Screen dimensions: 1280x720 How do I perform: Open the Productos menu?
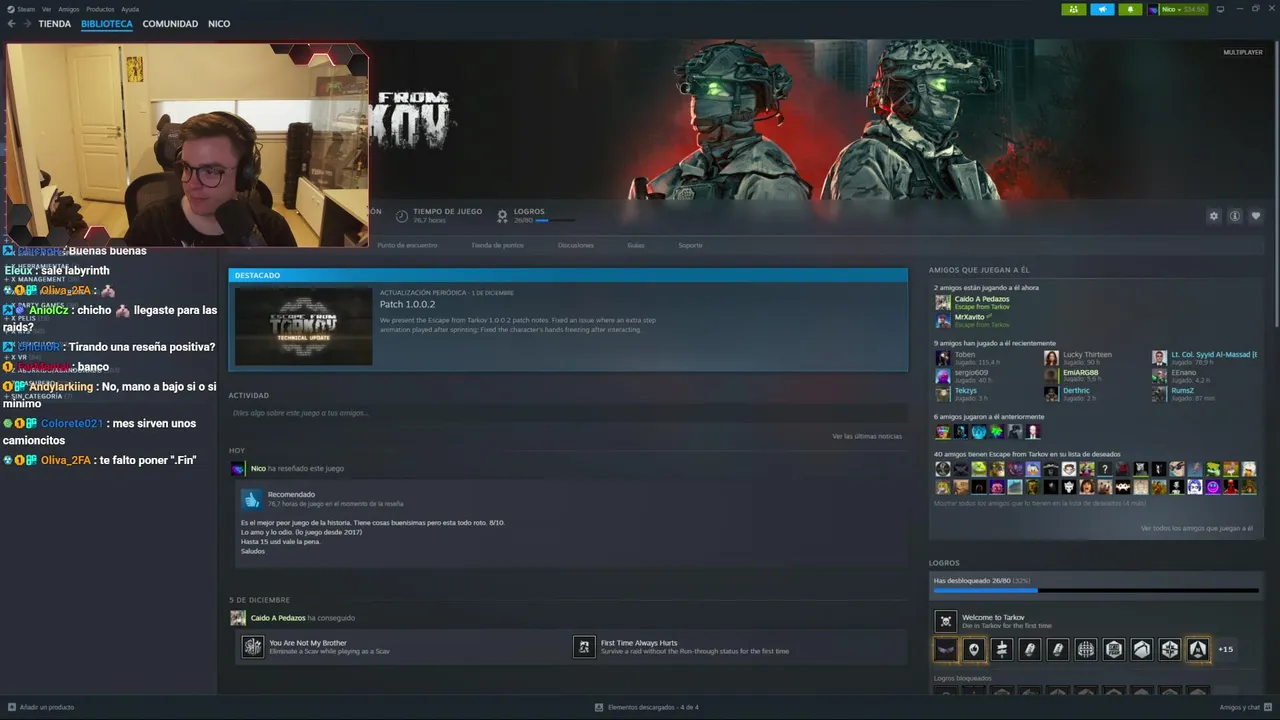(100, 9)
